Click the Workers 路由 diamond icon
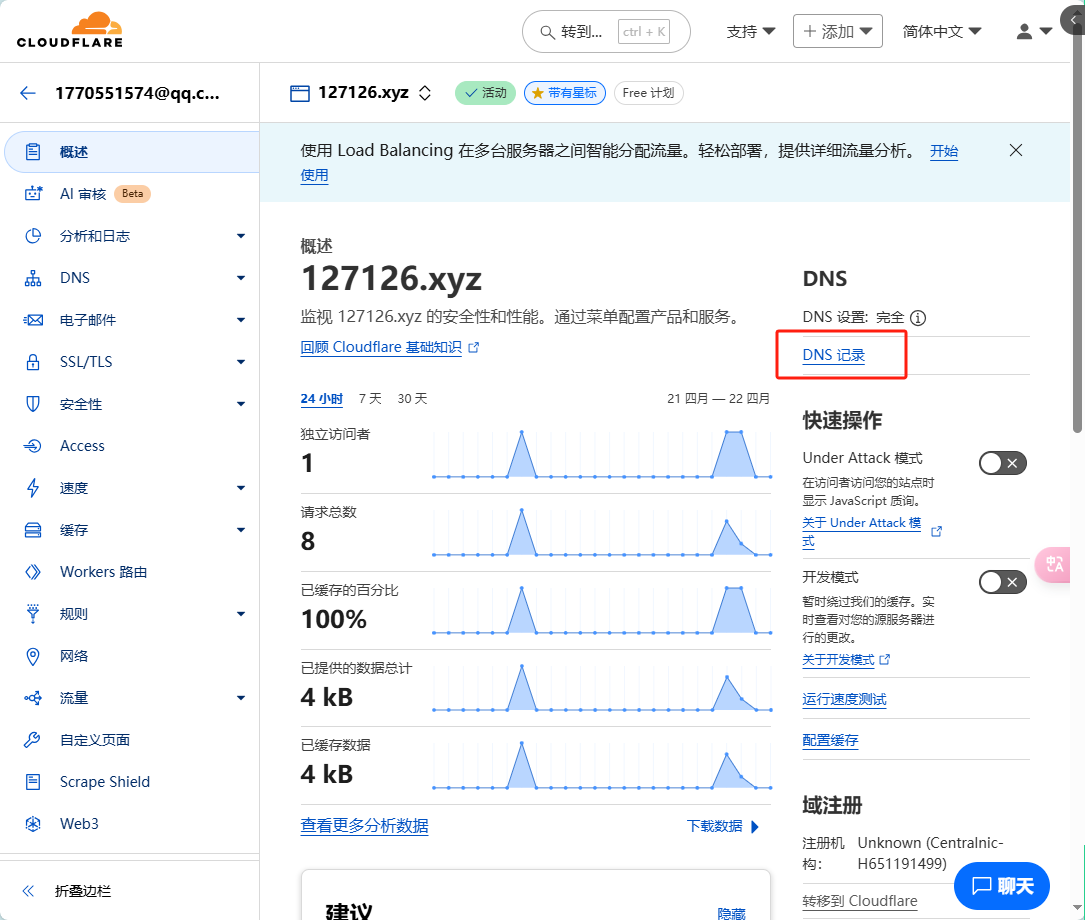This screenshot has width=1085, height=920. tap(33, 572)
